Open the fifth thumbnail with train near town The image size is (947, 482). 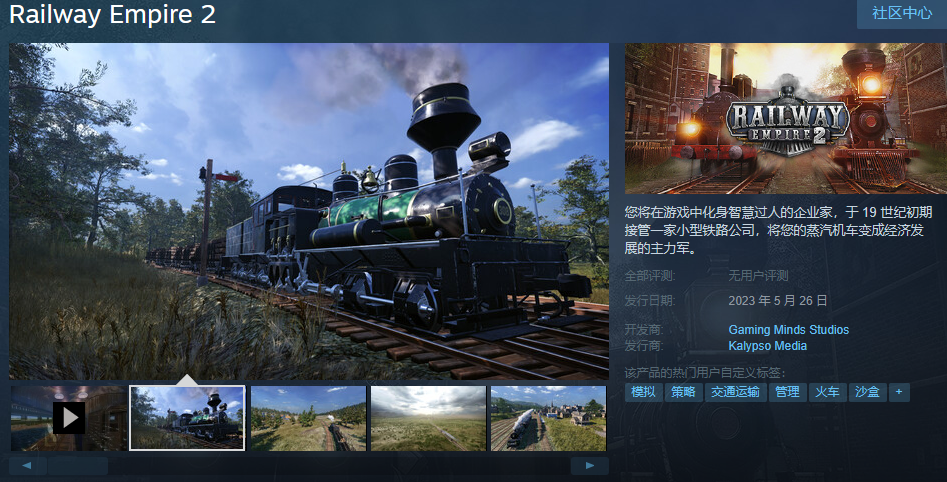coord(548,418)
